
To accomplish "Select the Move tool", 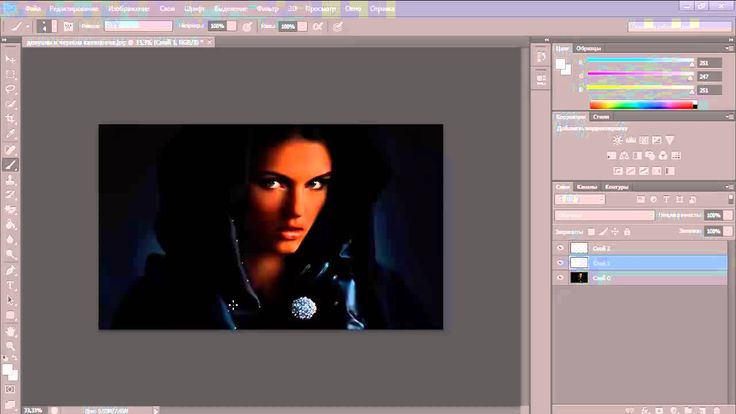I will click(10, 60).
